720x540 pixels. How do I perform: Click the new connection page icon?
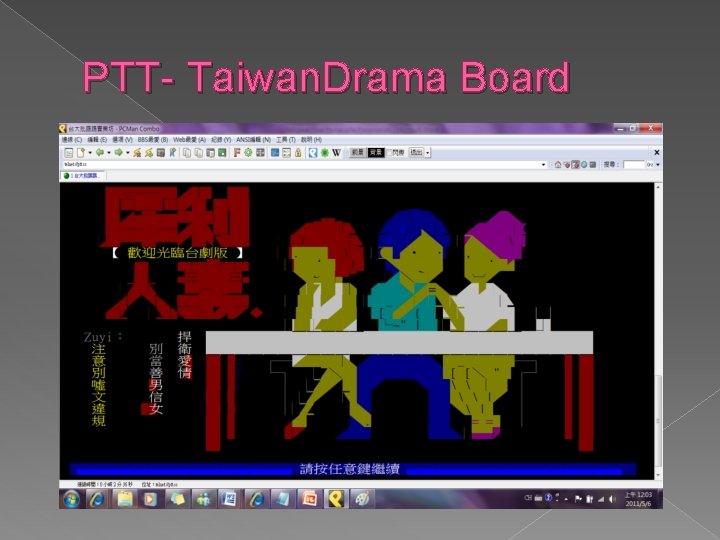coord(81,152)
